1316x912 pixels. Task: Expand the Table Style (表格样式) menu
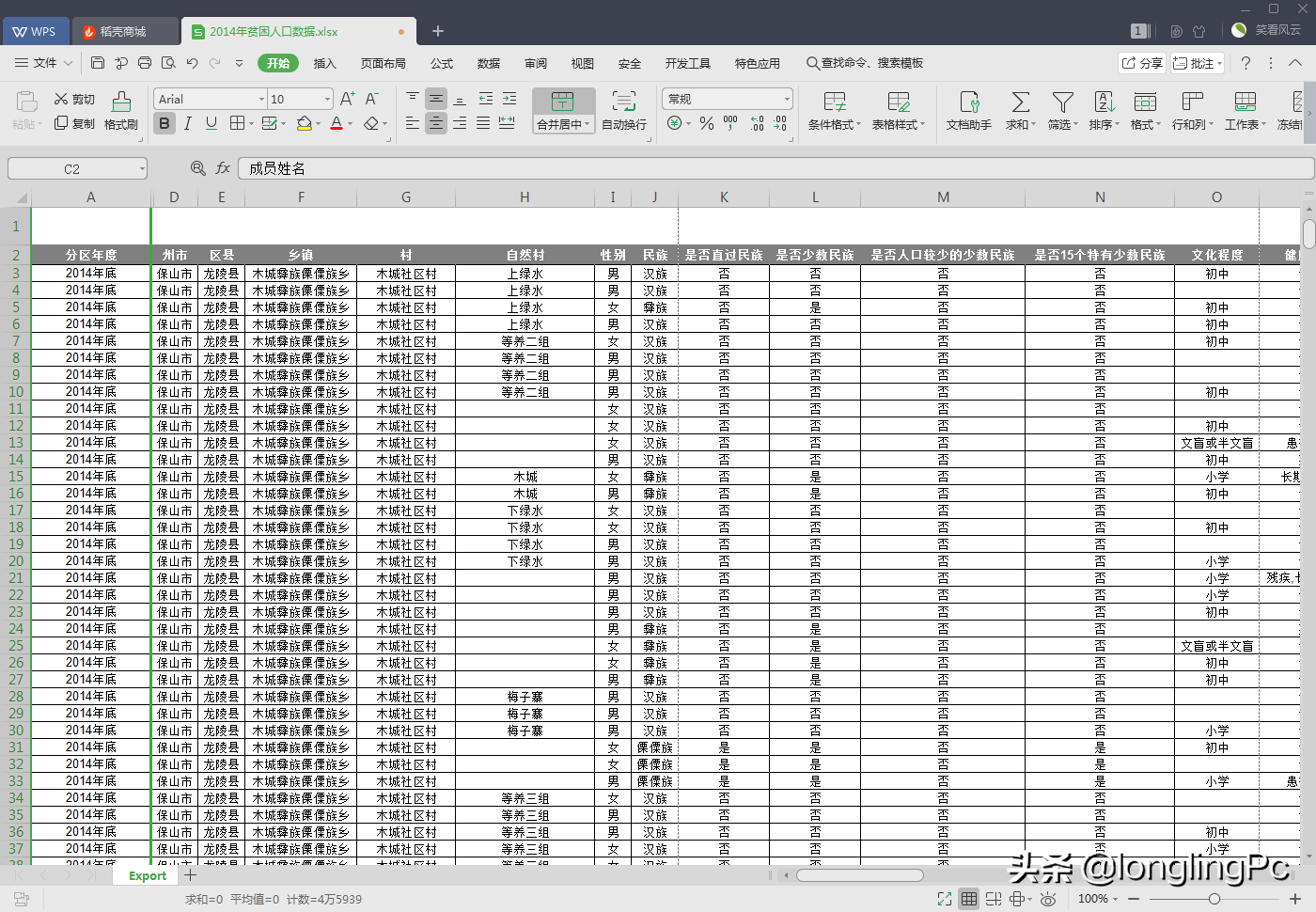922,124
